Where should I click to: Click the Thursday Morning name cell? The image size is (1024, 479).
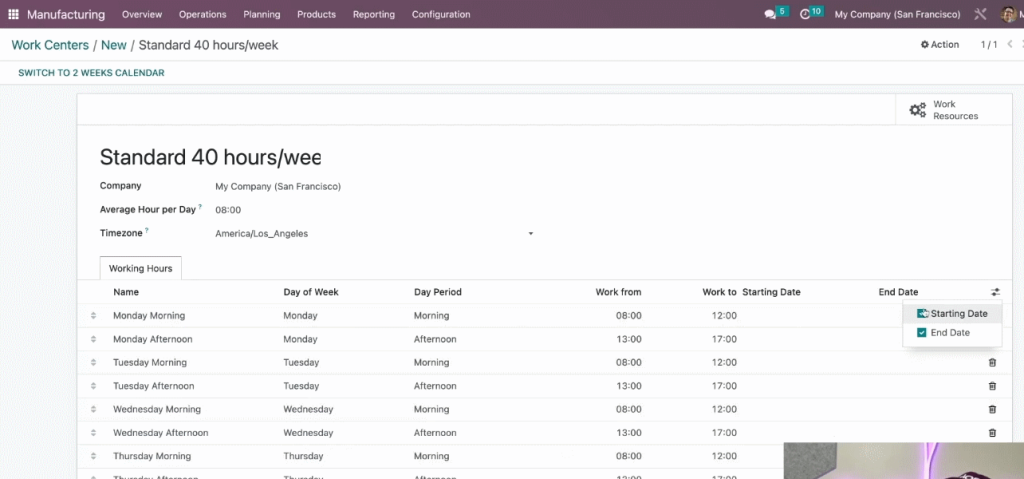click(152, 456)
